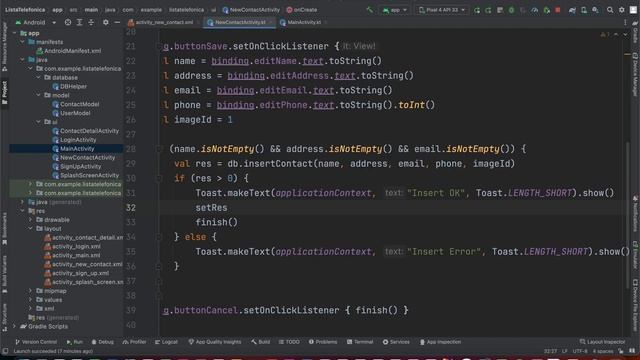Viewport: 640px width, 360px height.
Task: Collapse the manifests folder
Action: pyautogui.click(x=22, y=42)
